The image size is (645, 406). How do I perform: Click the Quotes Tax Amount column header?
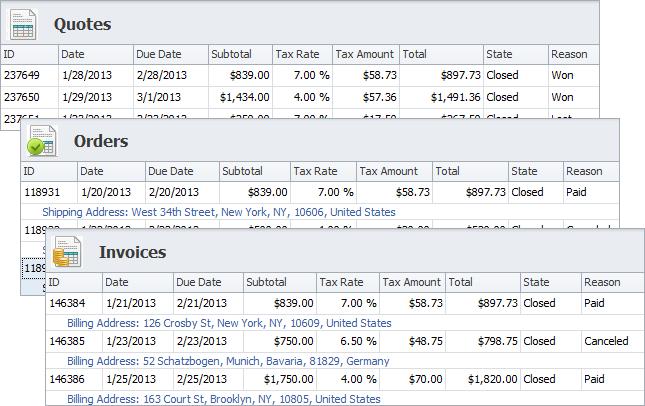(365, 54)
